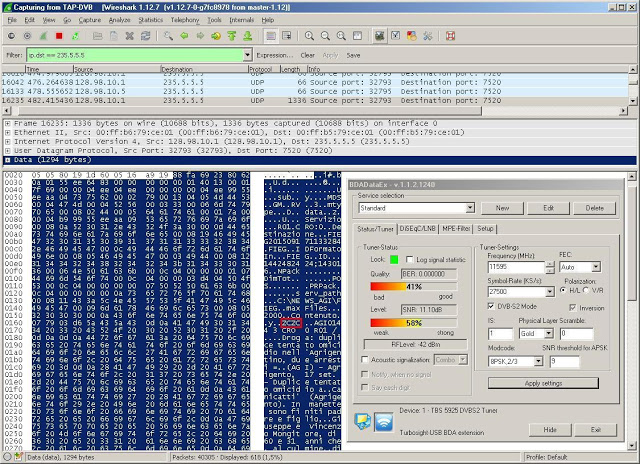
Task: Expand User Datagram Protocol row
Action: click(x=7, y=151)
